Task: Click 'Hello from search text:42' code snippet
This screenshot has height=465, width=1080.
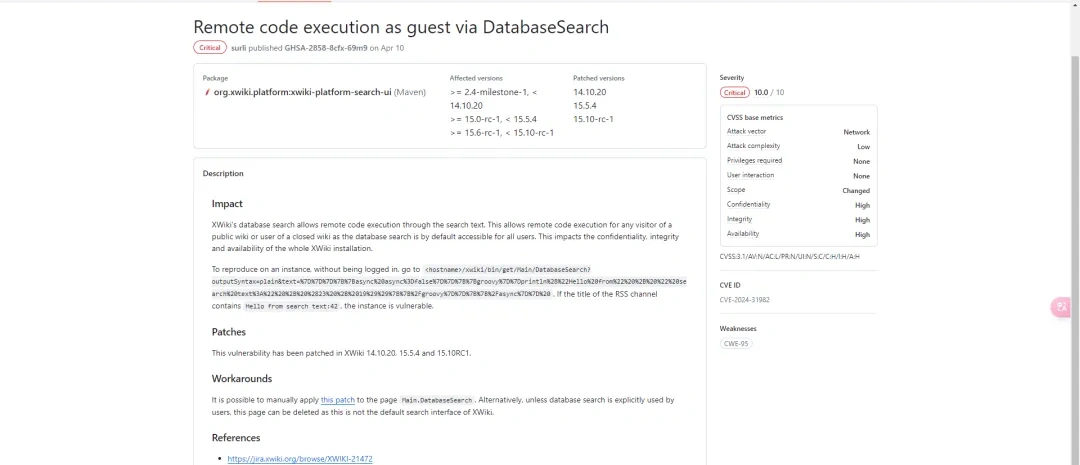Action: (292, 307)
